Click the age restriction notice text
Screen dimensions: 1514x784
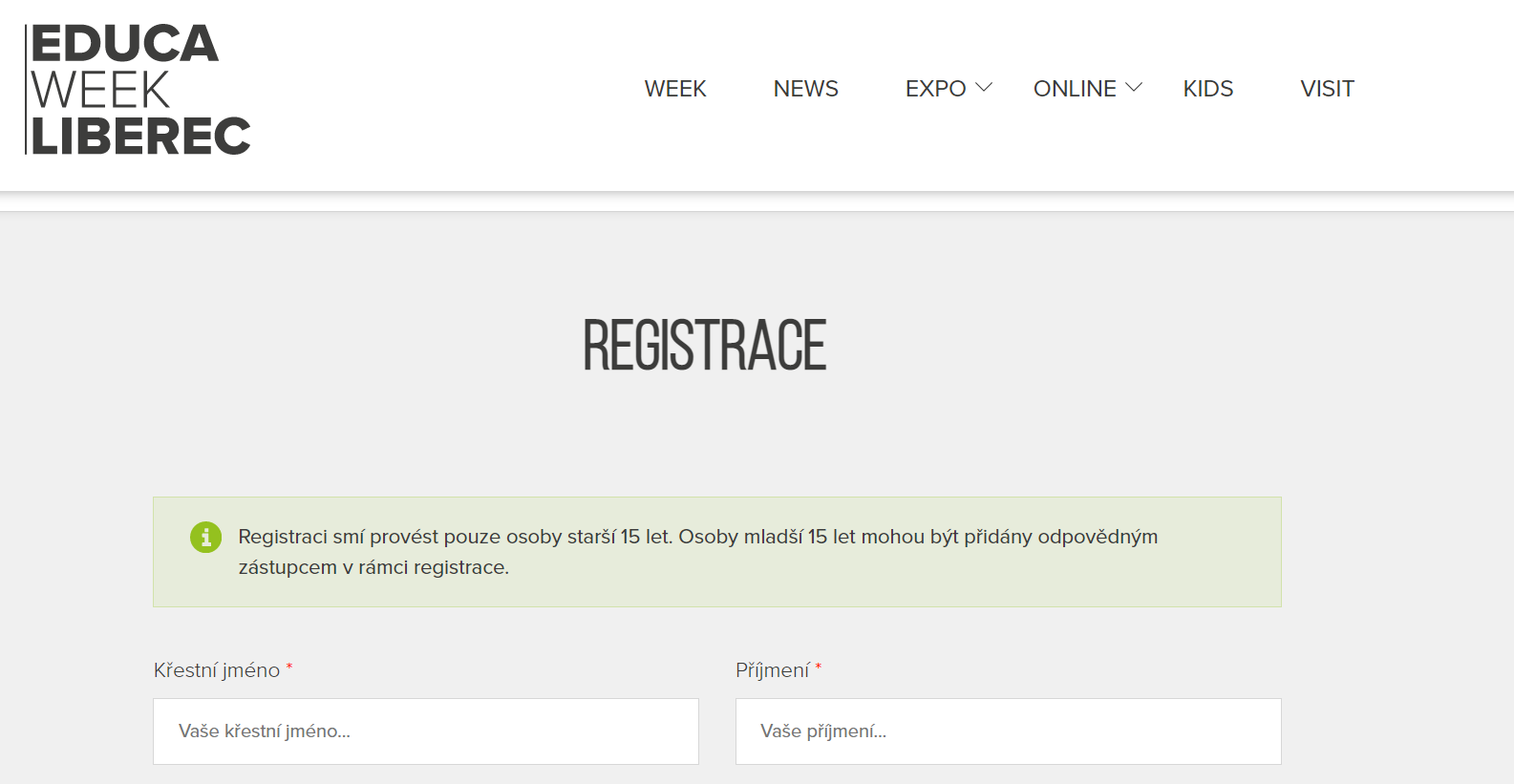point(698,552)
